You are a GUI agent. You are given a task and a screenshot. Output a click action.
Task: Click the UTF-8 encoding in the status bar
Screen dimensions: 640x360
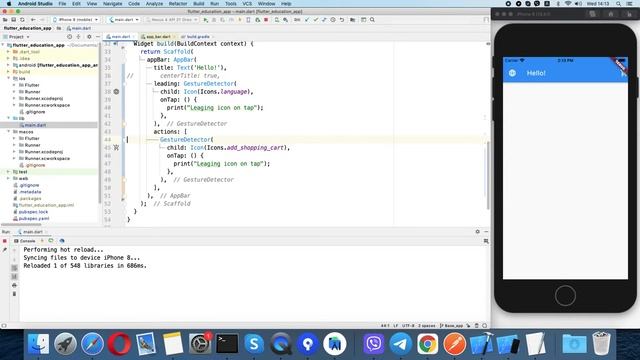[408, 326]
